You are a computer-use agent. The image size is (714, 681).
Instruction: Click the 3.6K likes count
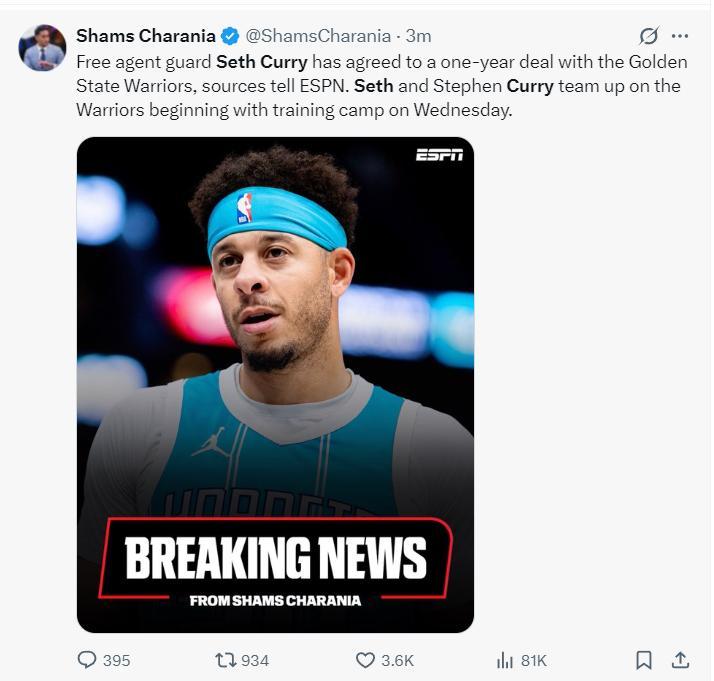click(397, 660)
